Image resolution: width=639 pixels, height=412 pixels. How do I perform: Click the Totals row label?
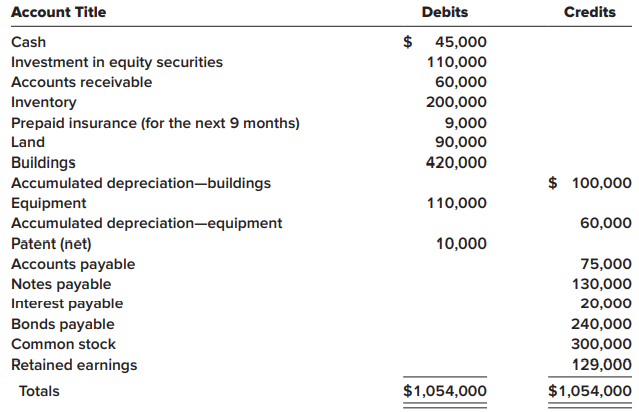click(39, 391)
